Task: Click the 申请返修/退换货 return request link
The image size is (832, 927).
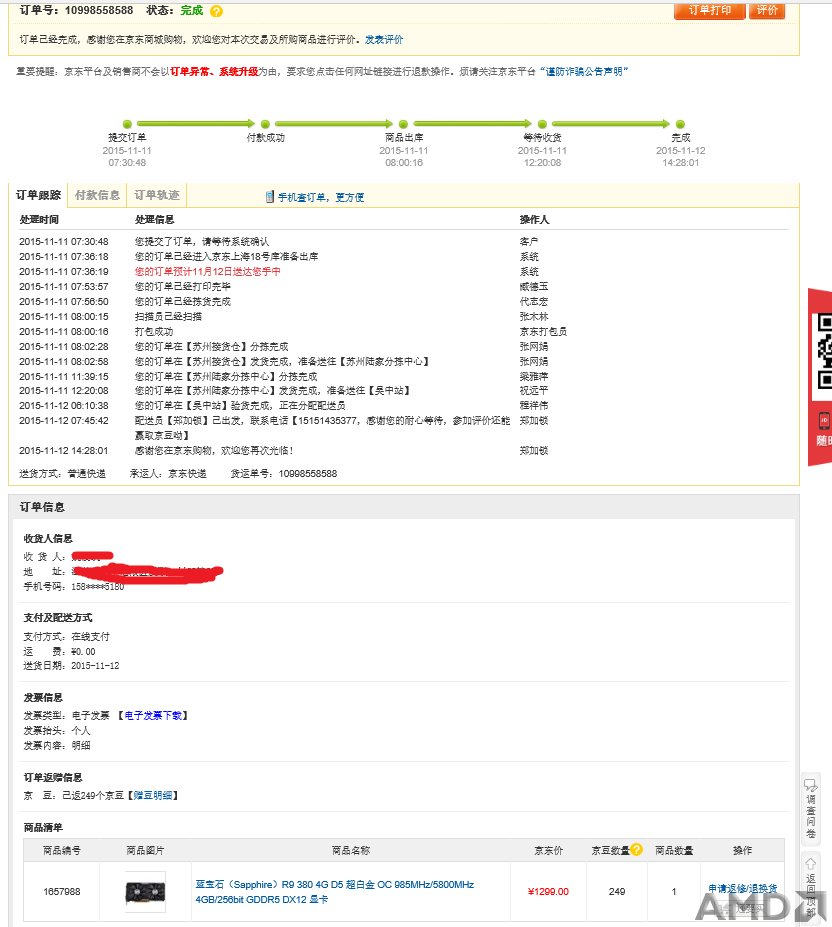Action: pyautogui.click(x=743, y=889)
